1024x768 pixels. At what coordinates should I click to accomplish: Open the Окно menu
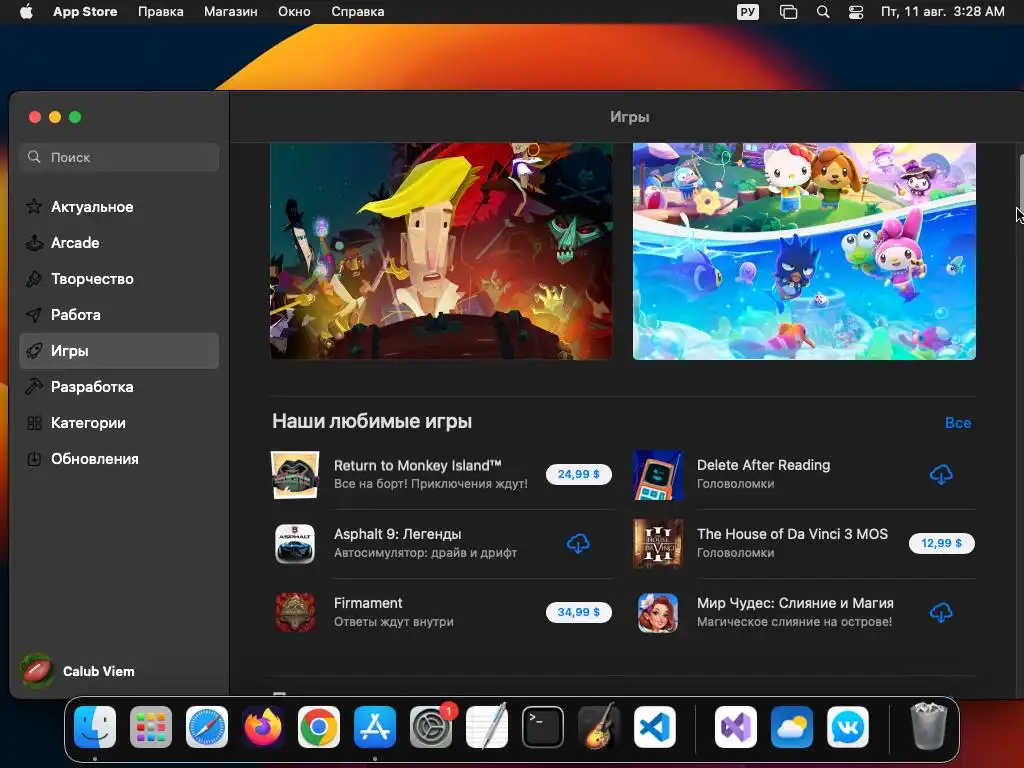(x=294, y=12)
